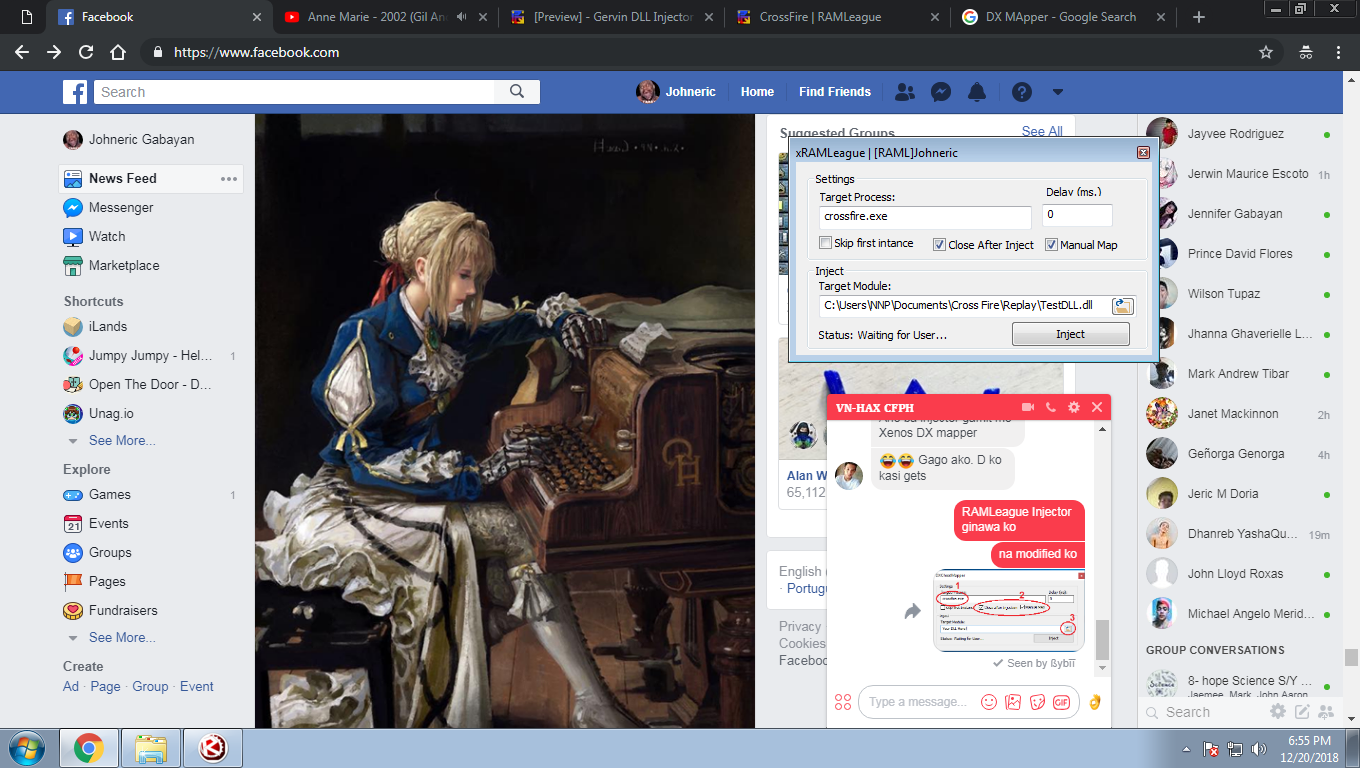Attach a photo using the chat image icon
The height and width of the screenshot is (768, 1360).
pyautogui.click(x=1013, y=702)
